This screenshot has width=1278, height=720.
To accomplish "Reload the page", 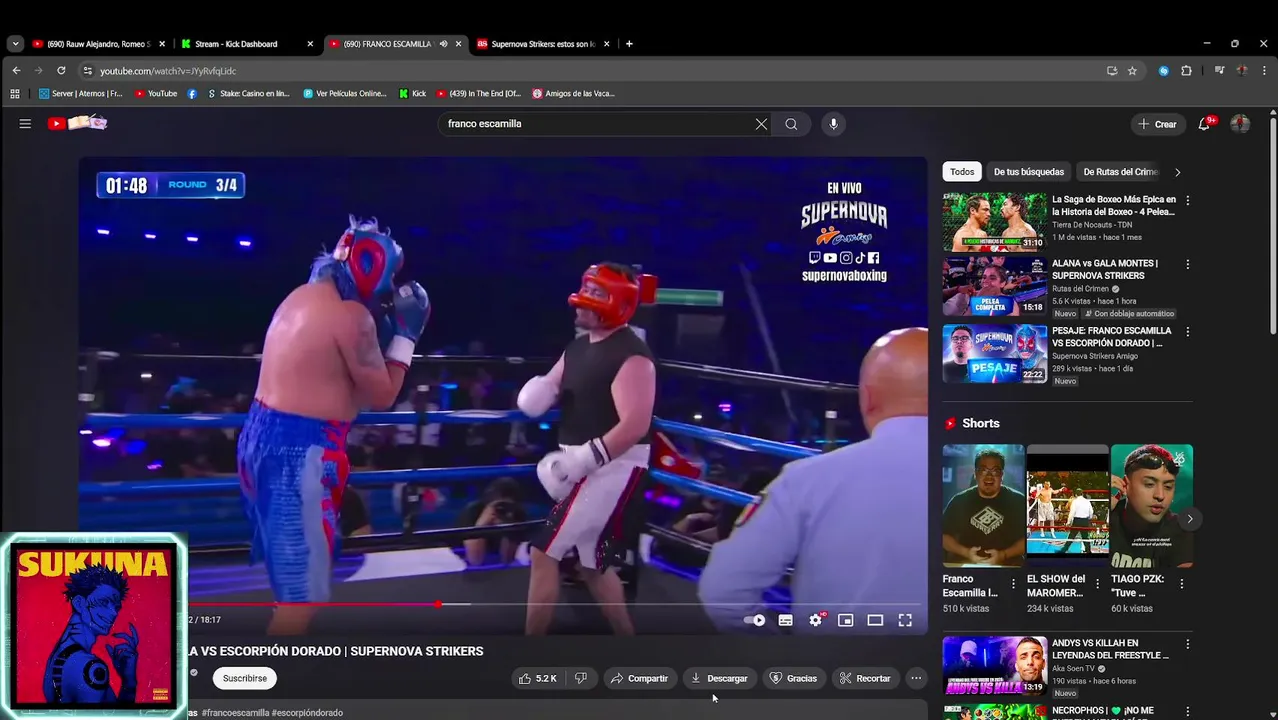I will pos(61,71).
